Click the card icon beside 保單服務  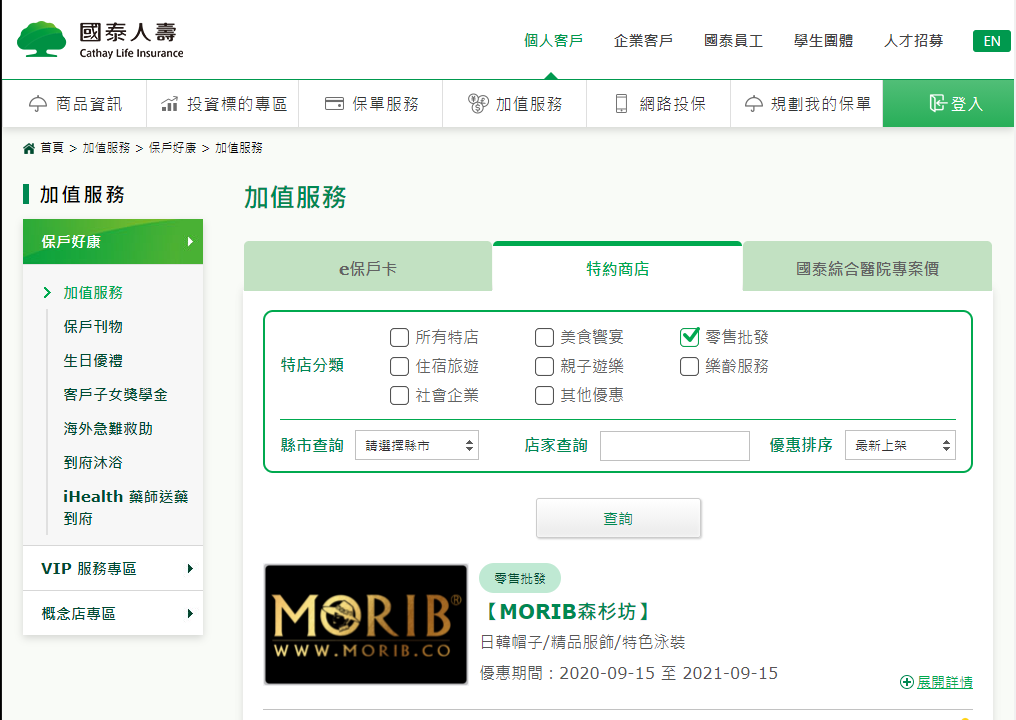[x=334, y=104]
